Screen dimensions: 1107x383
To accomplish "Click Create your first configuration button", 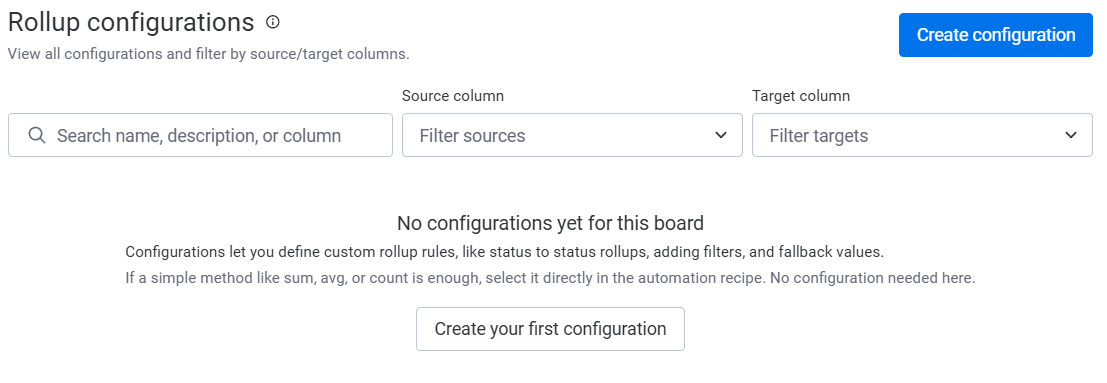I will click(550, 329).
